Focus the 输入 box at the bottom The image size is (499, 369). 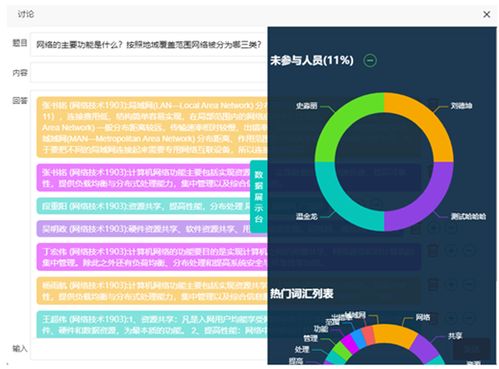pos(149,350)
